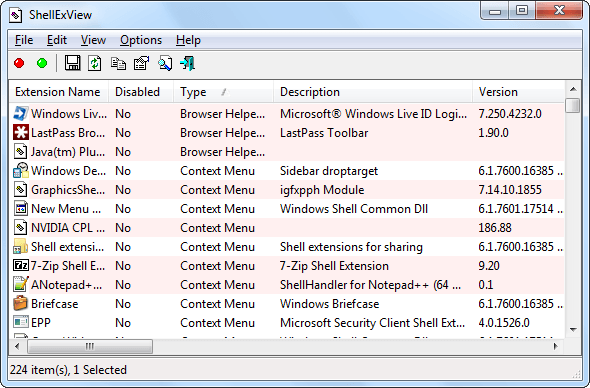Sort by Version column header
This screenshot has height=388, width=590.
pyautogui.click(x=519, y=92)
